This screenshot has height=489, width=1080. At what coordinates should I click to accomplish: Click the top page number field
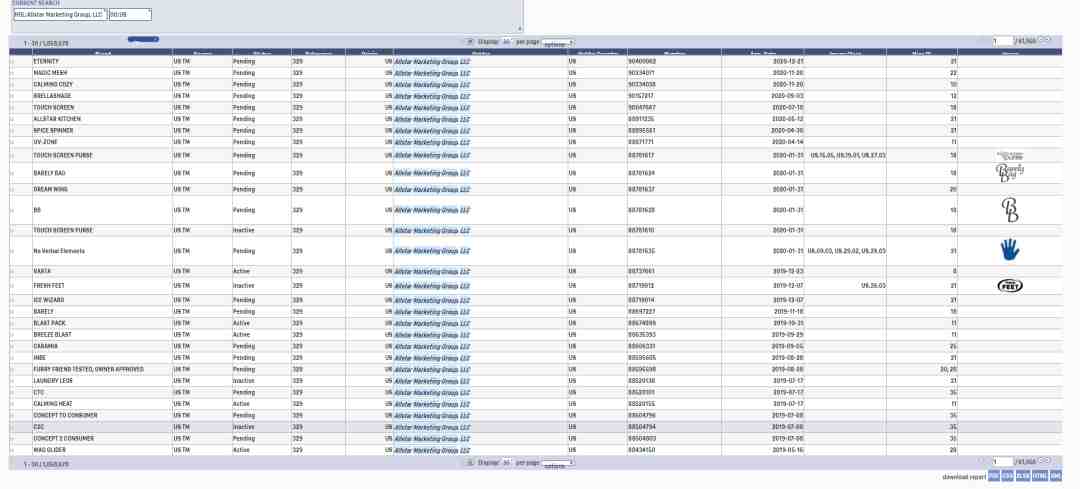1003,41
